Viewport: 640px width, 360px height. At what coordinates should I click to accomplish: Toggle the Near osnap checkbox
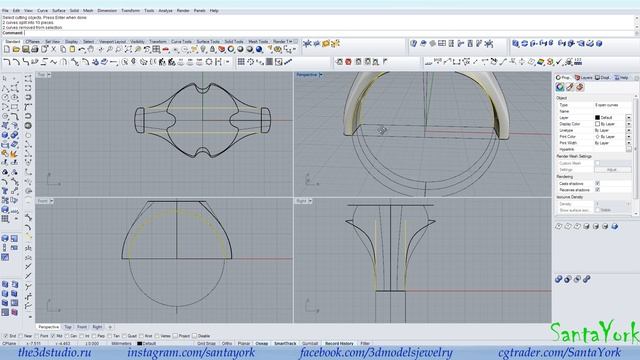pyautogui.click(x=21, y=336)
